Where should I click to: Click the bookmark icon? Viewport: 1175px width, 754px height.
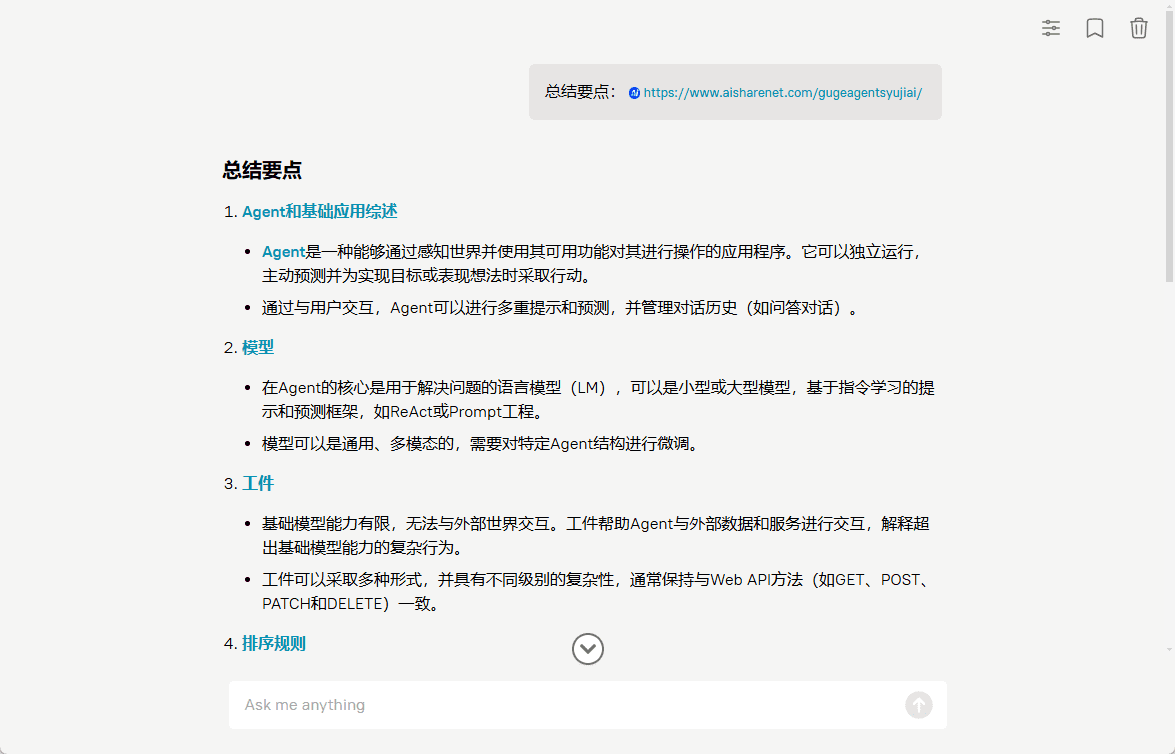(x=1095, y=28)
